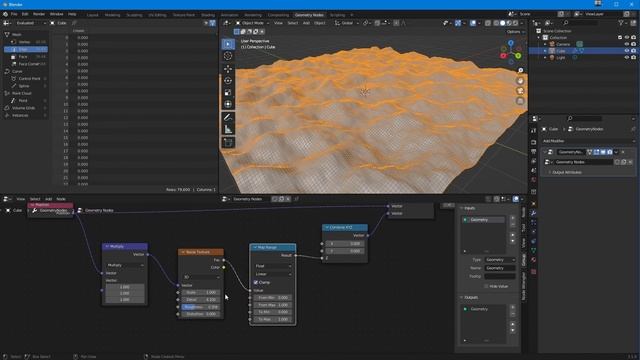The width and height of the screenshot is (640, 360).
Task: Hide the Light object in outliner
Action: pyautogui.click(x=627, y=58)
